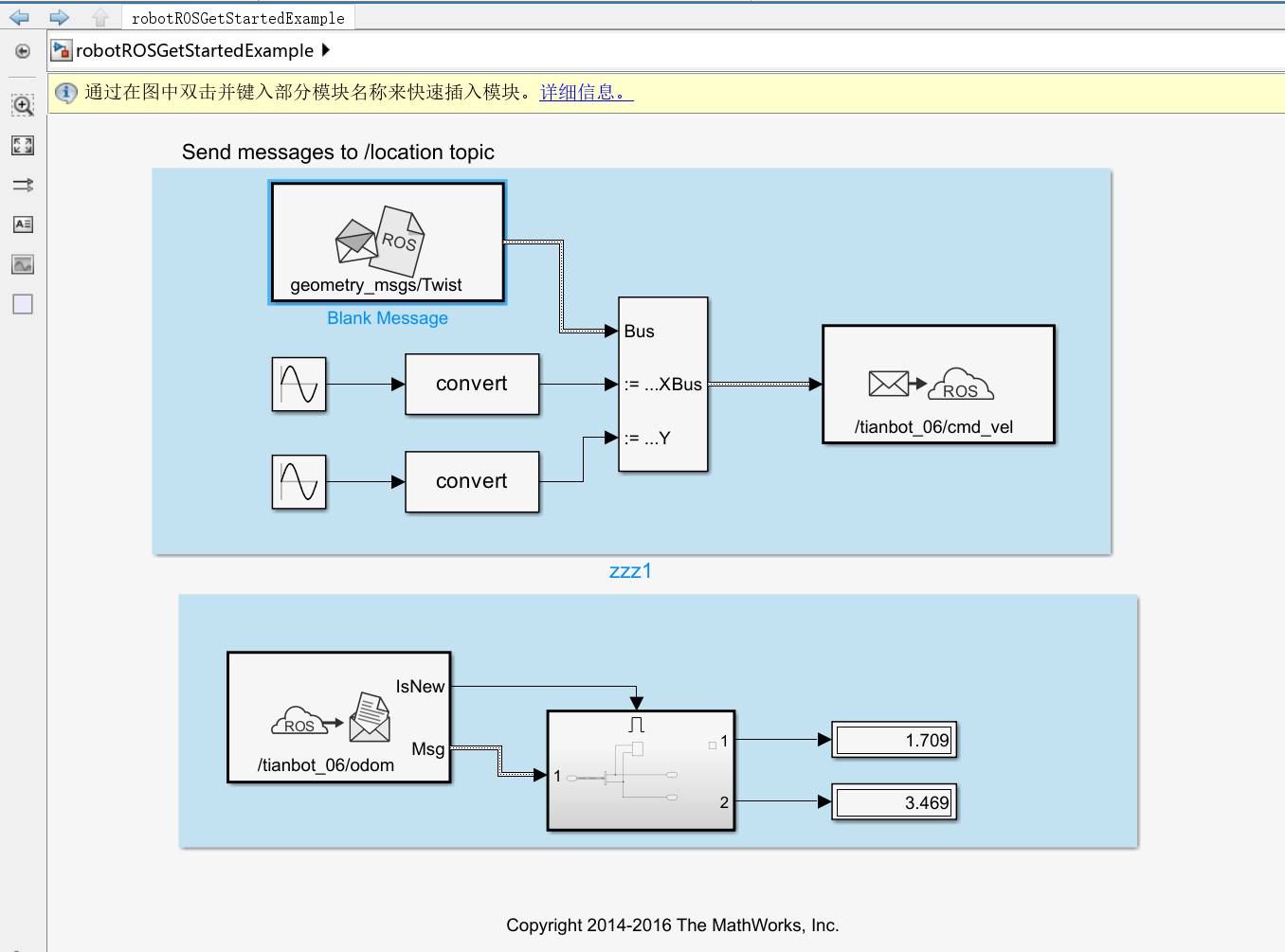Click the IsNew output port label
The image size is (1285, 952).
(420, 687)
